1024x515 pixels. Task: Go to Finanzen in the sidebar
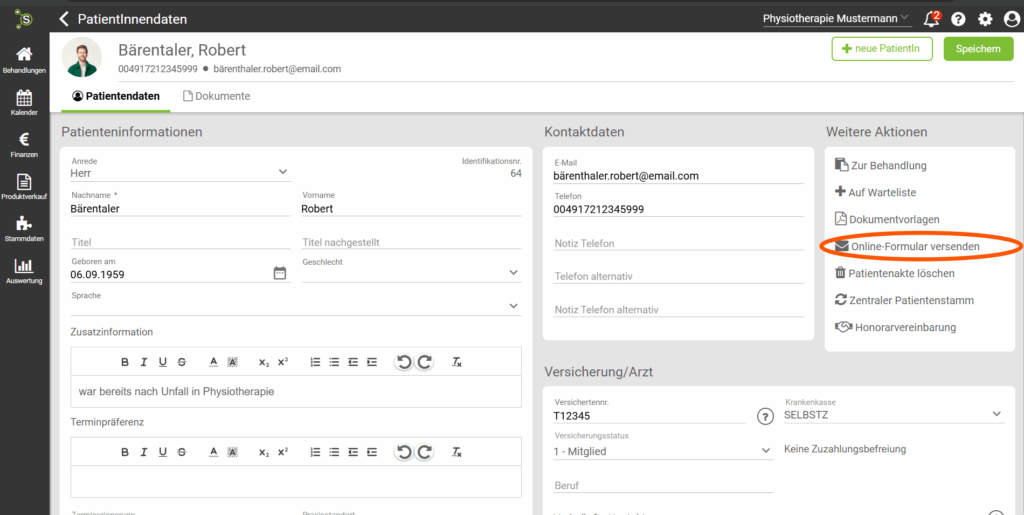click(x=24, y=145)
